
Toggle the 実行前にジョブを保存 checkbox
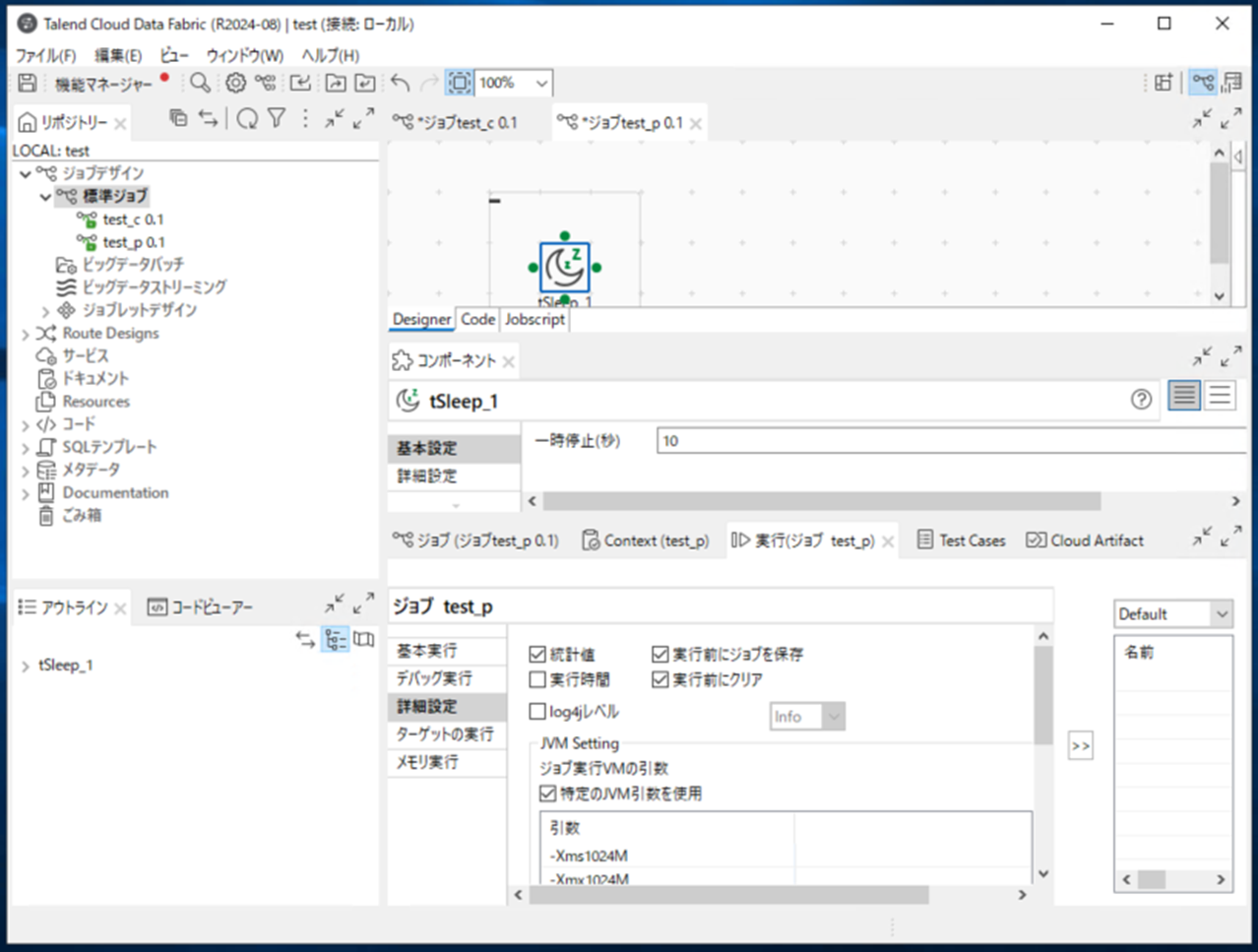point(660,654)
